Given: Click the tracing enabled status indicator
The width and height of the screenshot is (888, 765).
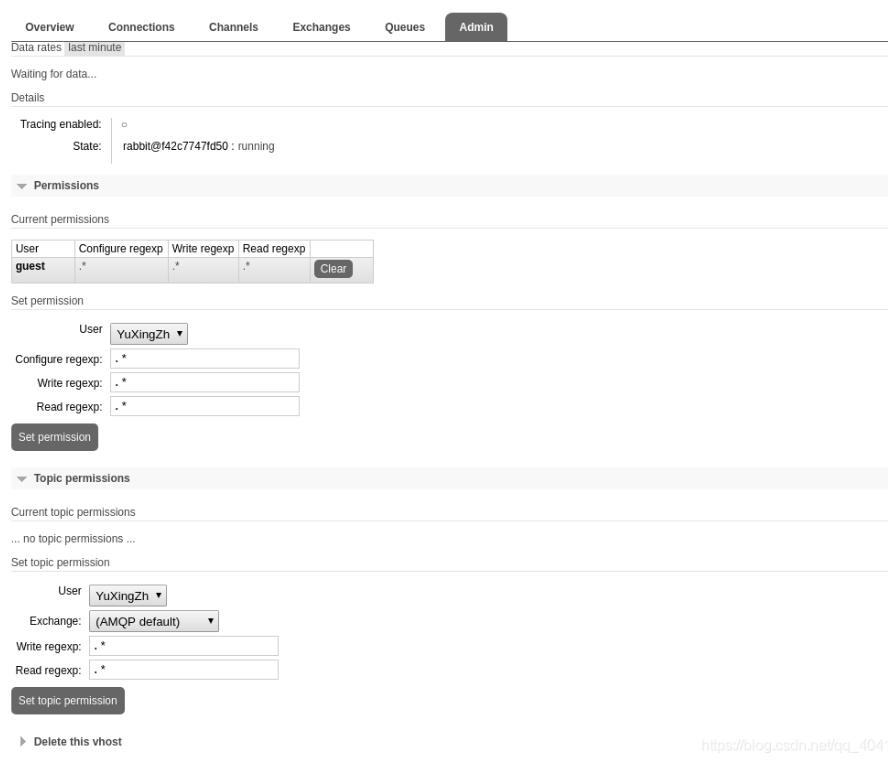Looking at the screenshot, I should [x=125, y=125].
